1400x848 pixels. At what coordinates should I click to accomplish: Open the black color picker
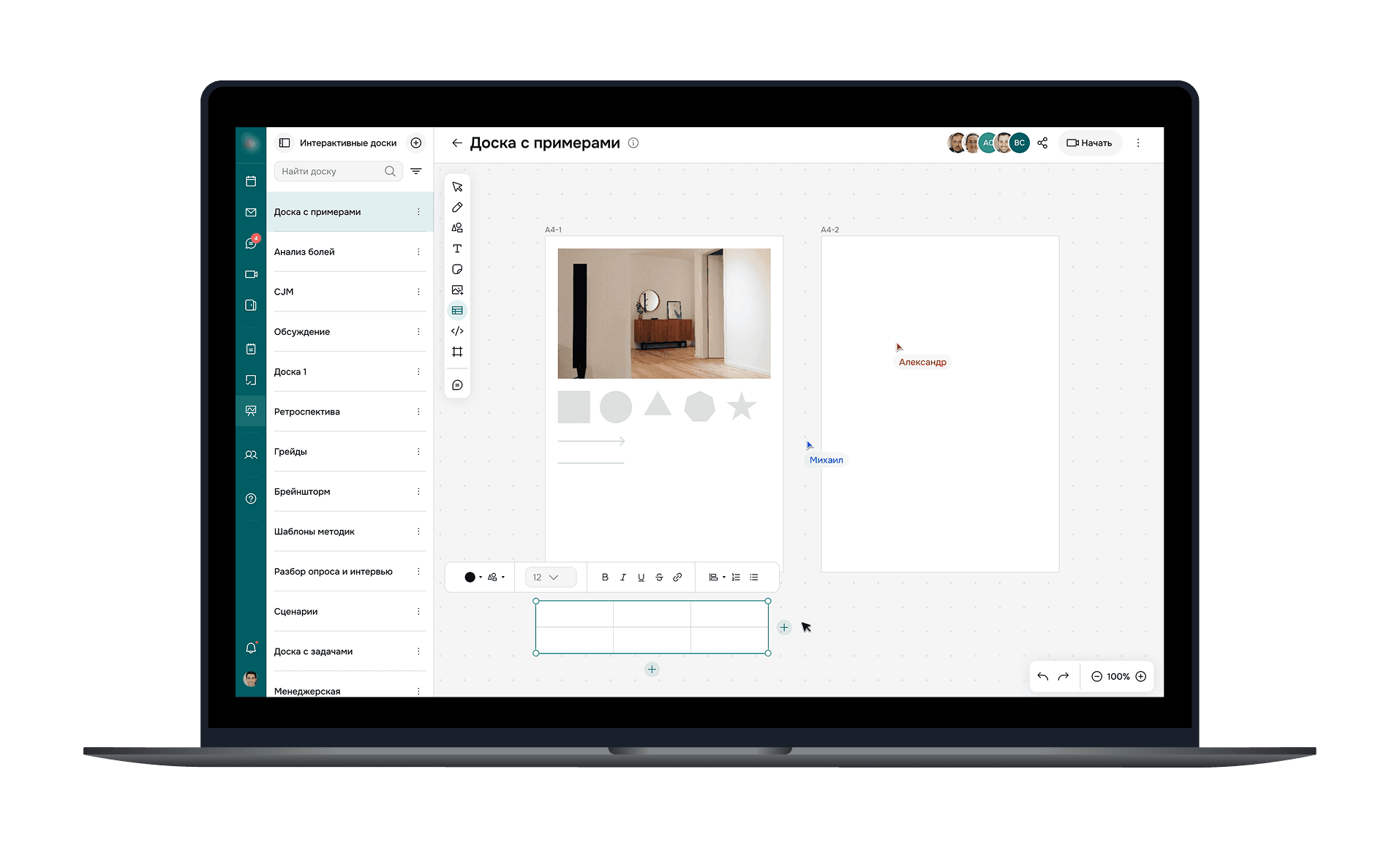[x=473, y=578]
